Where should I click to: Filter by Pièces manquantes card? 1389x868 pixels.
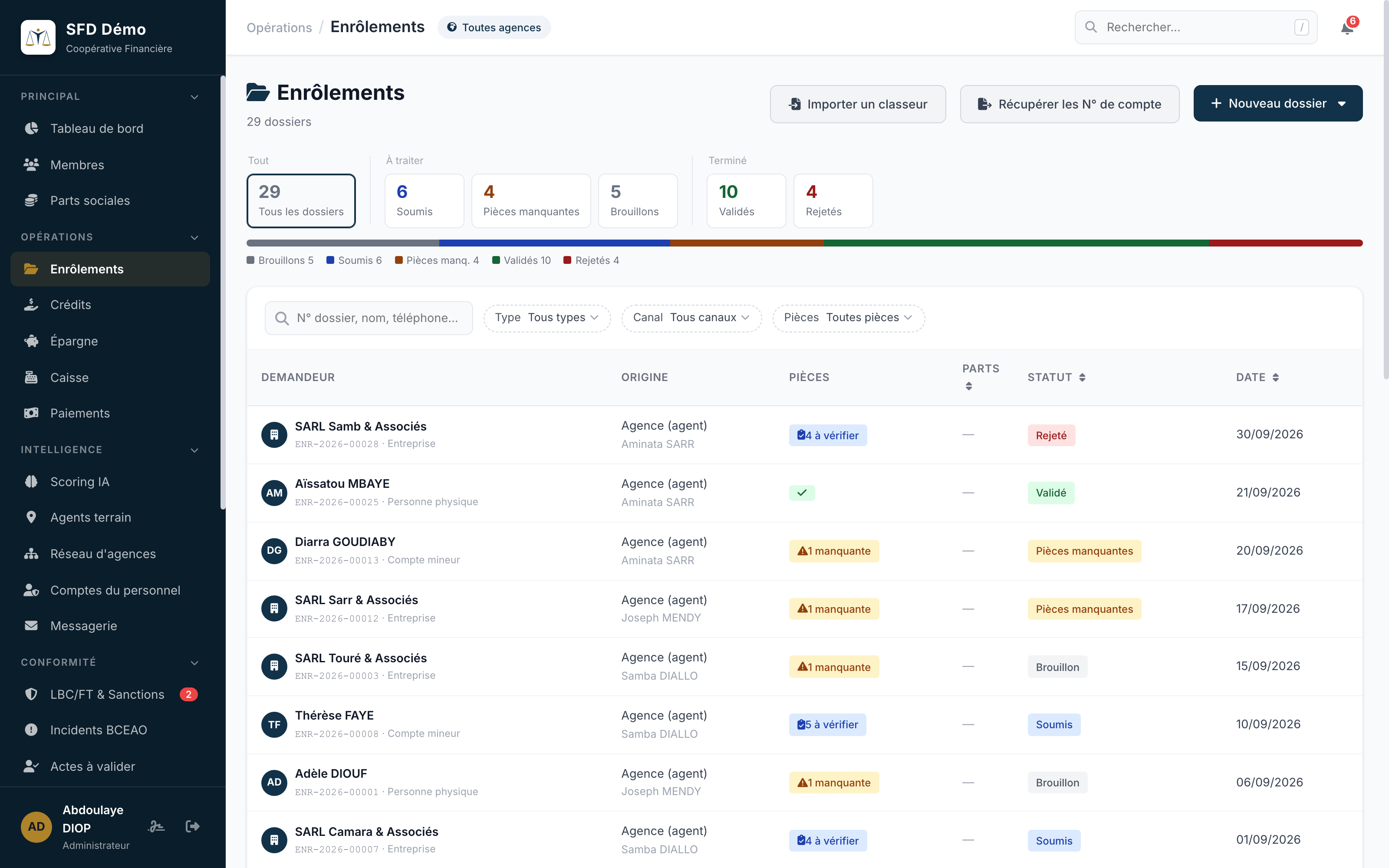pyautogui.click(x=531, y=201)
